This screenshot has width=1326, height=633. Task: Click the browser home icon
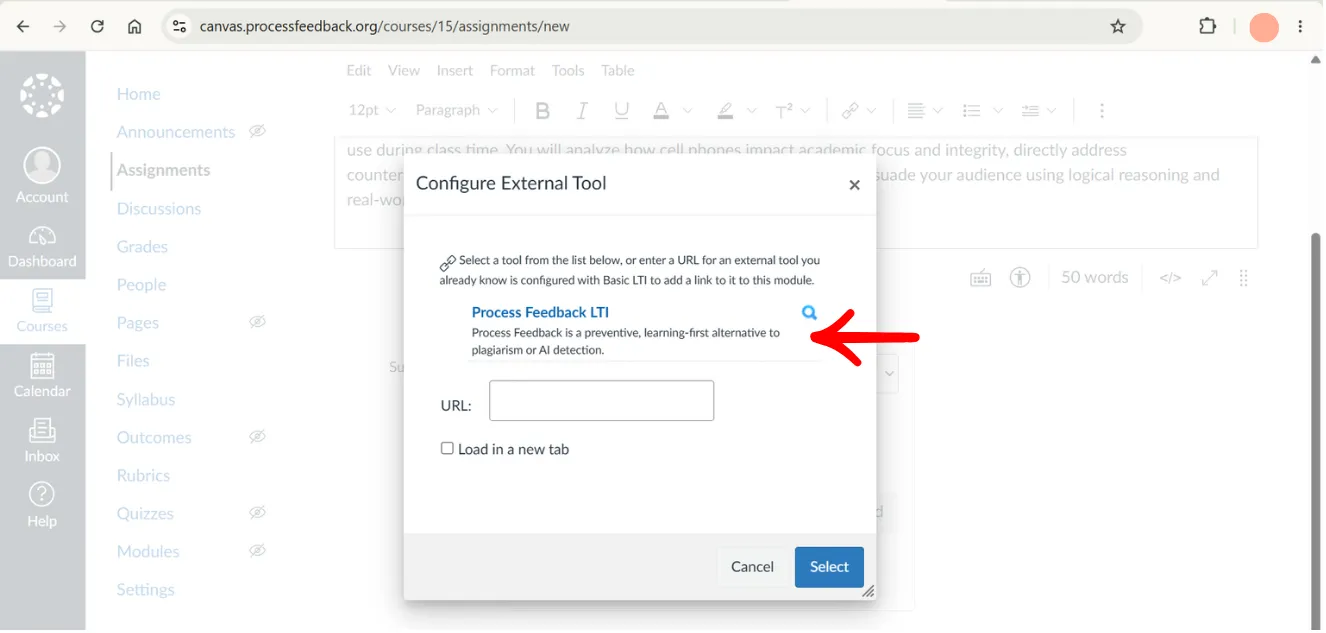pos(134,27)
